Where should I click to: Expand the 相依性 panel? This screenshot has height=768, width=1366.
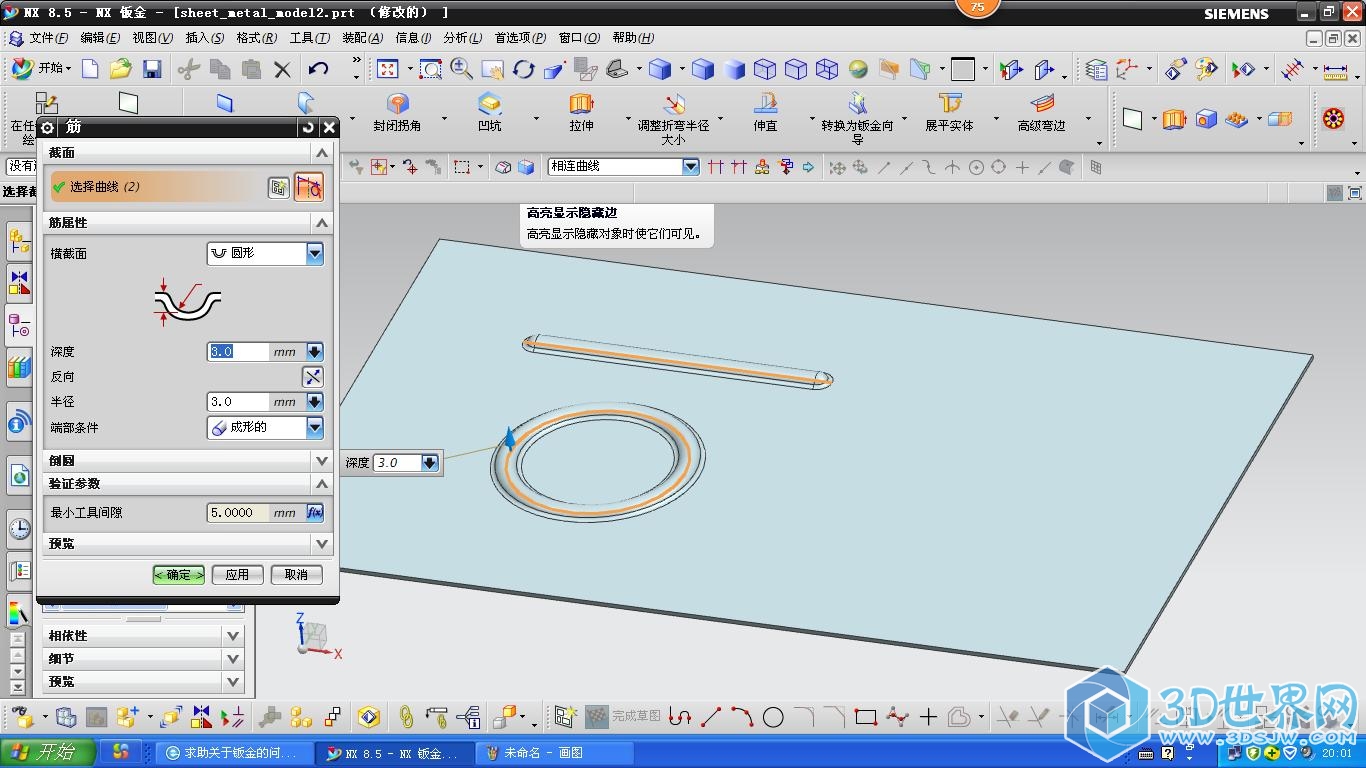point(233,636)
